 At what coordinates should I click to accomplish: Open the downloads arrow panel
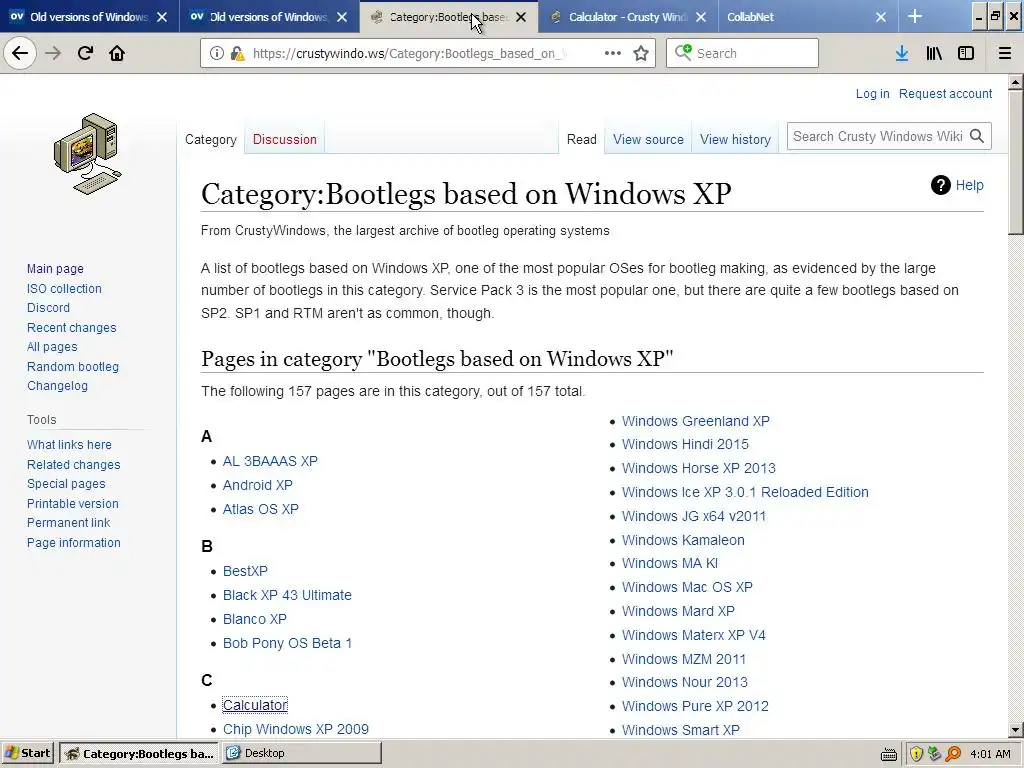tap(902, 53)
